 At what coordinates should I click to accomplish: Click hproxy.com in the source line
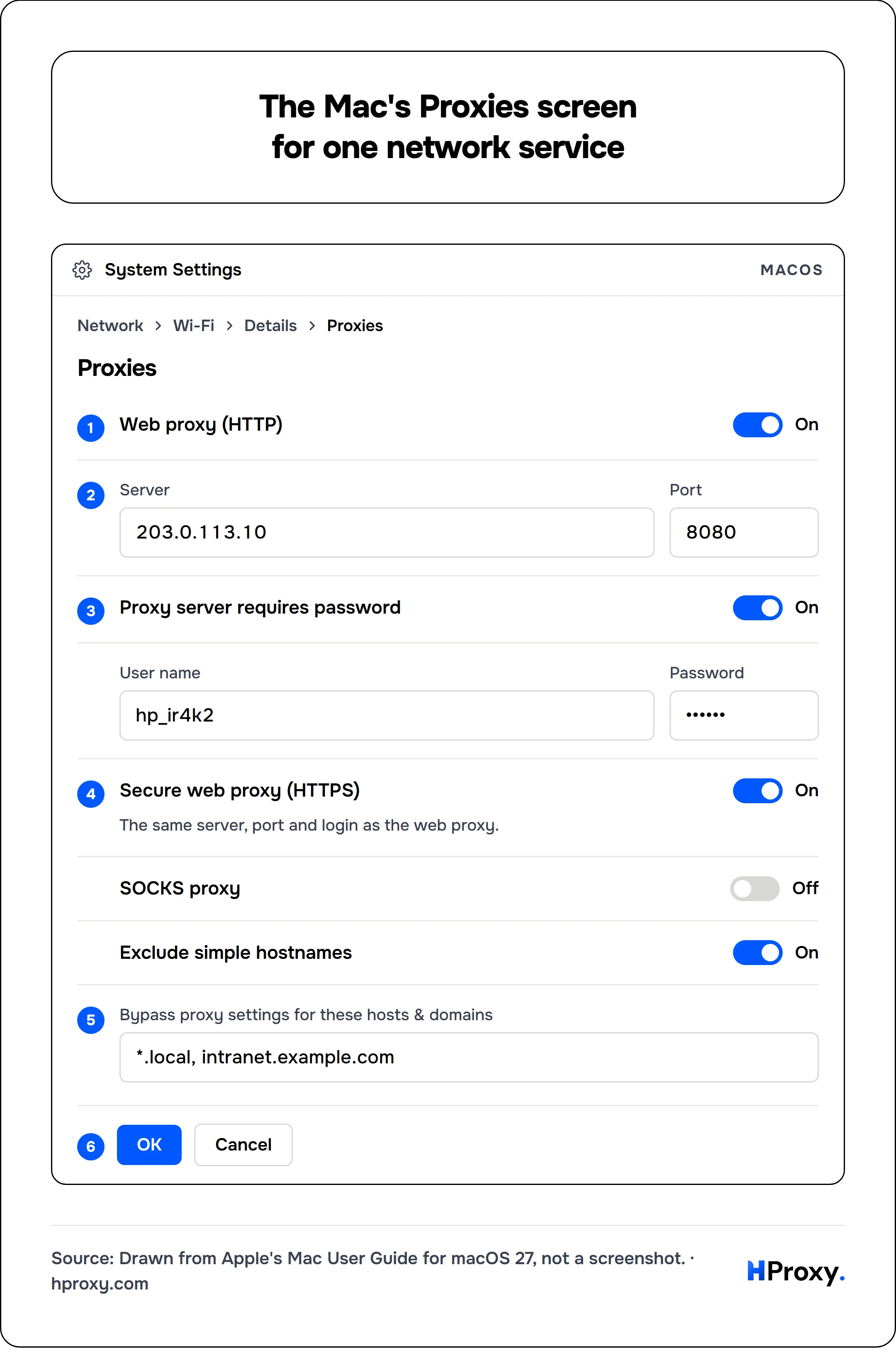(100, 1283)
